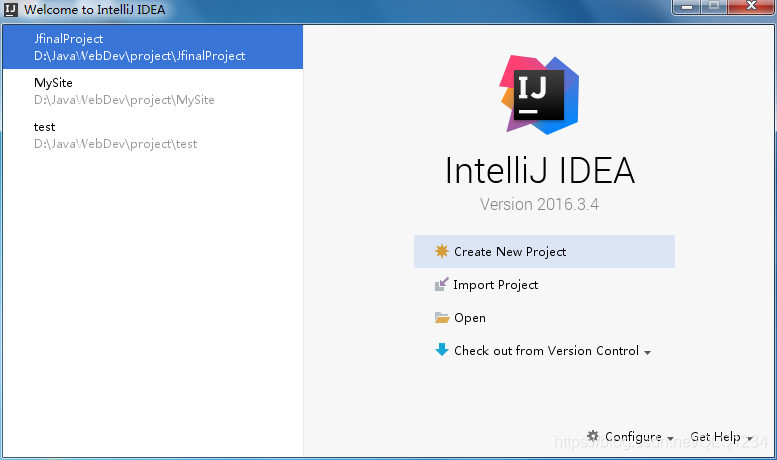Image resolution: width=777 pixels, height=460 pixels.
Task: Close the Welcome to IntelliJ IDEA window
Action: [x=751, y=6]
